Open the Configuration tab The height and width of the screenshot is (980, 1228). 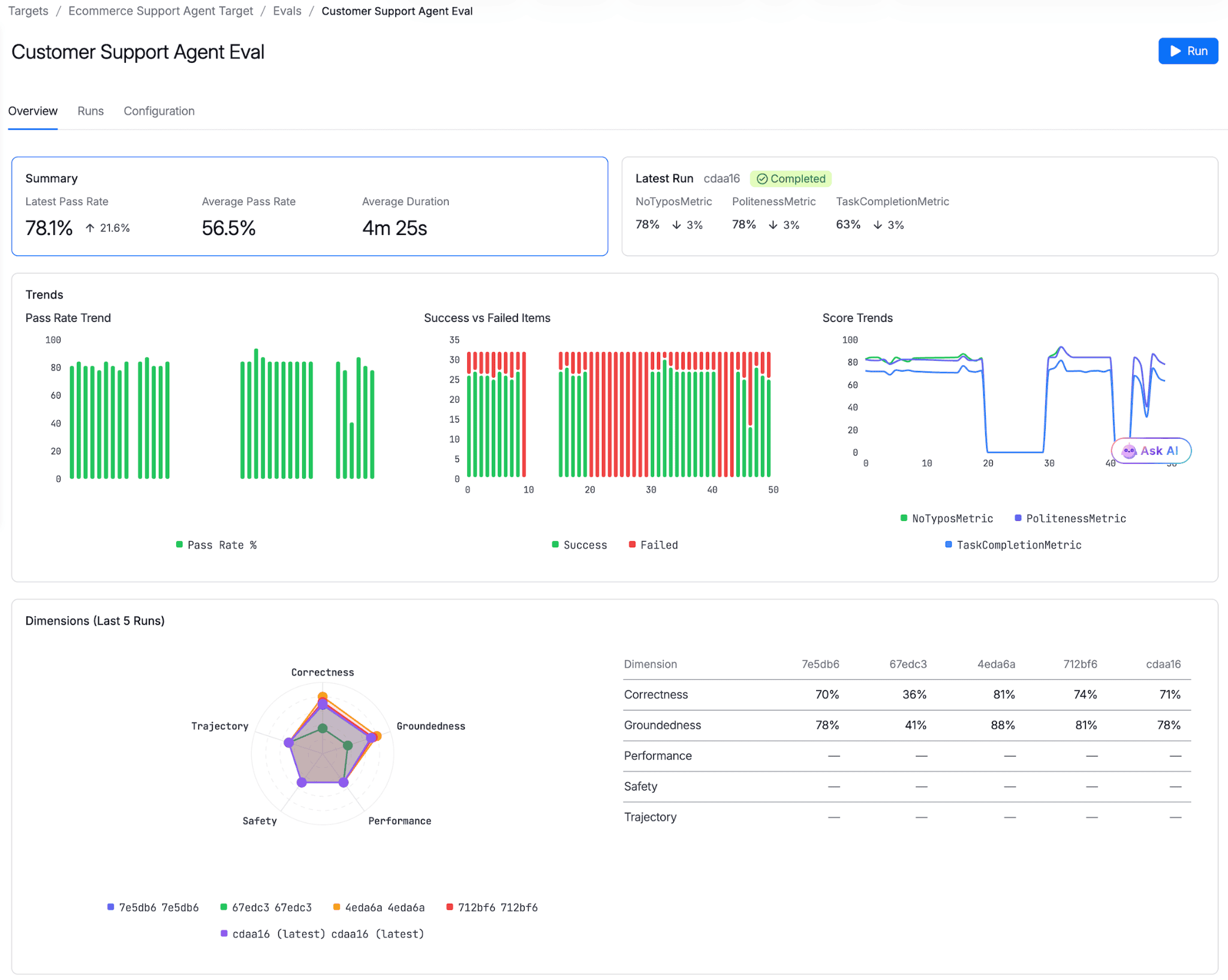(x=159, y=111)
